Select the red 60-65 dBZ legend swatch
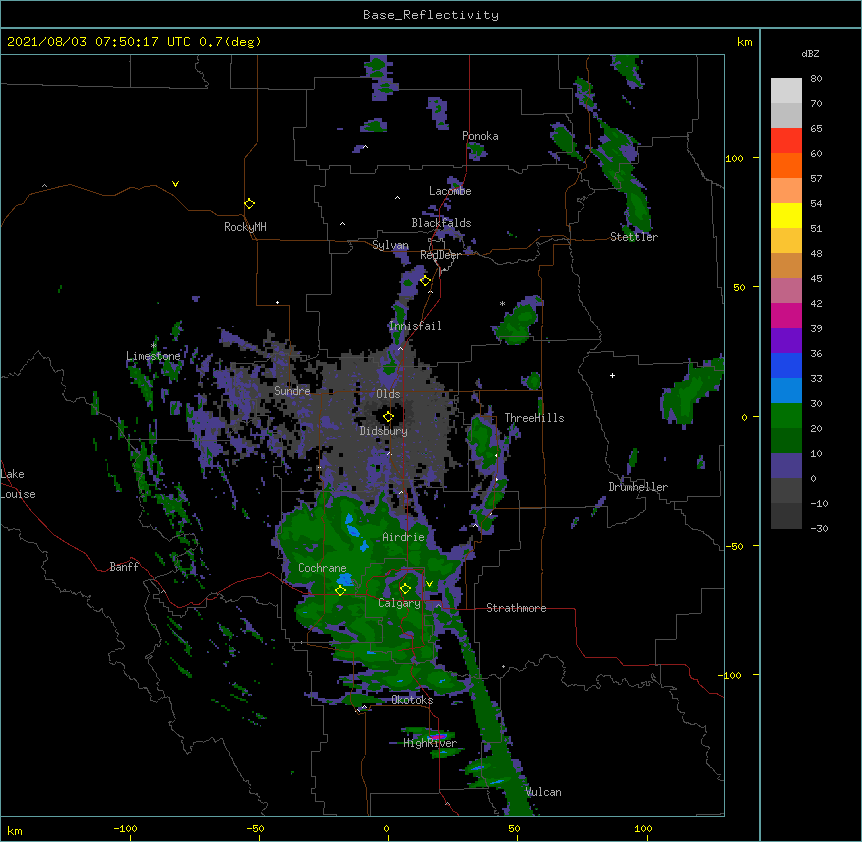862x842 pixels. (x=786, y=141)
